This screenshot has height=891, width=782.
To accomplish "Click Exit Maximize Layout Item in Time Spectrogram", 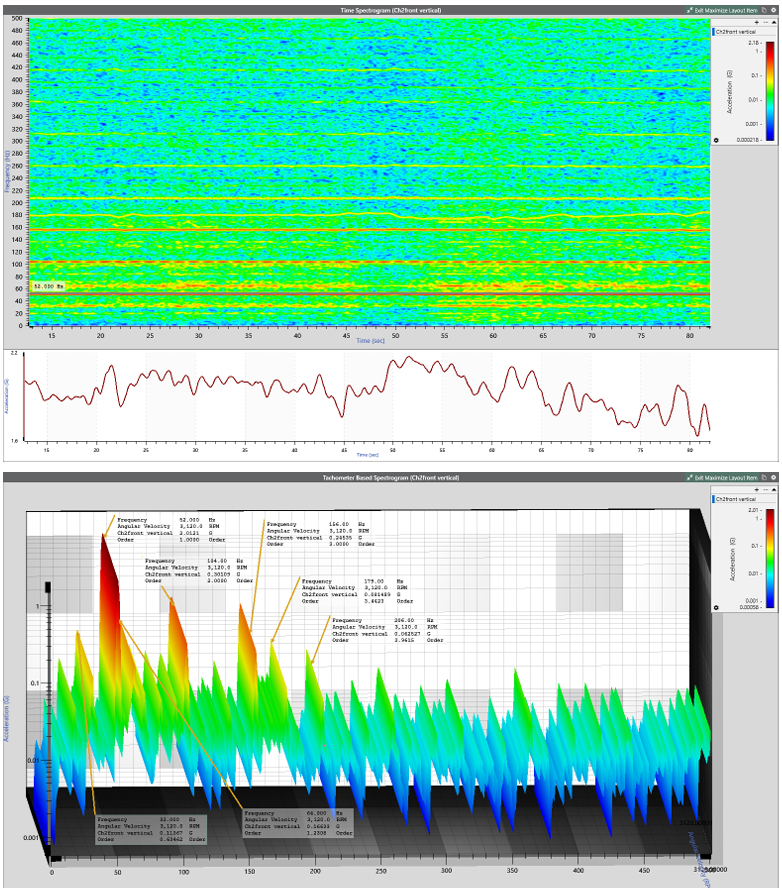I will (722, 10).
